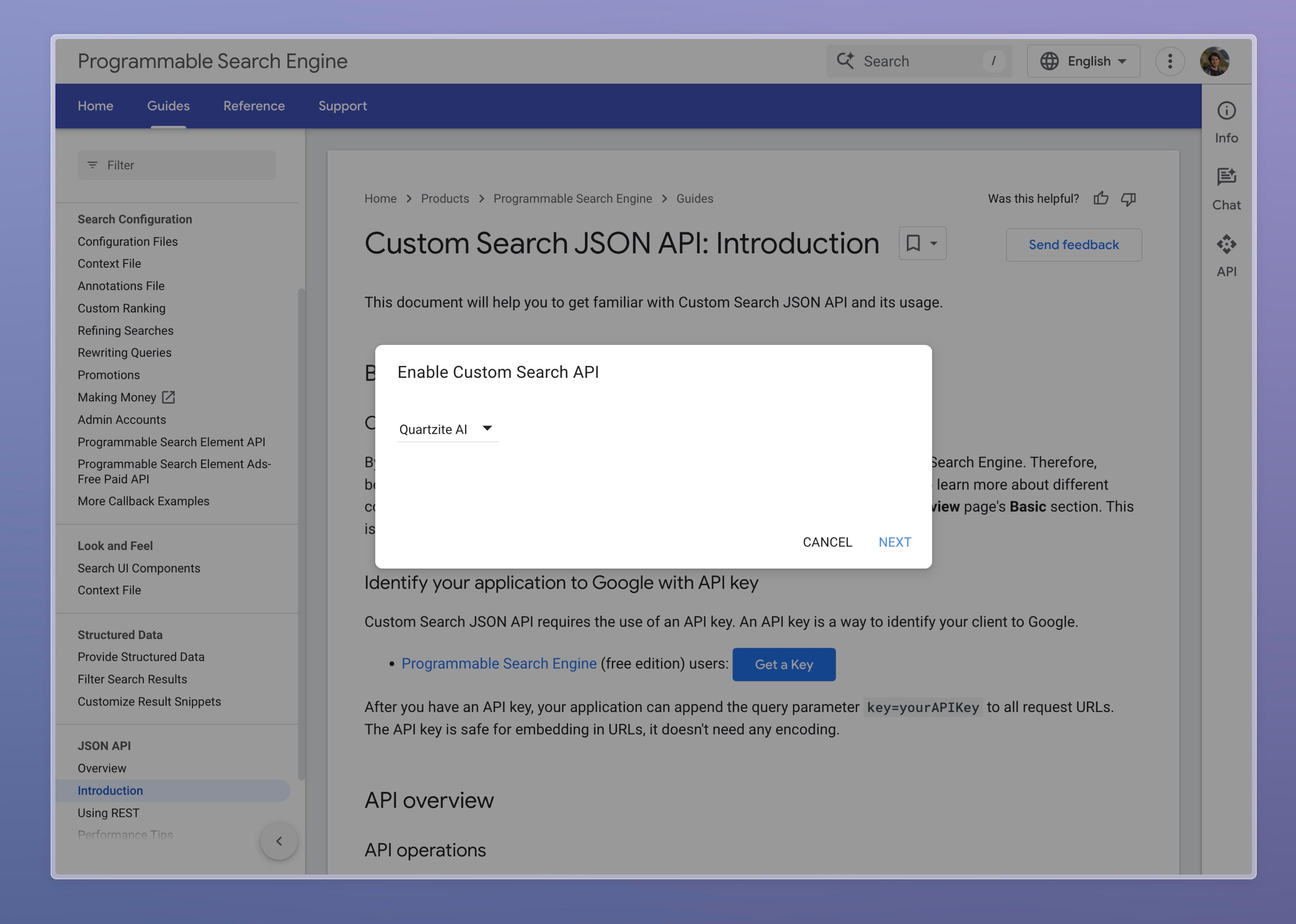This screenshot has width=1296, height=924.
Task: Click the thumbs up helpful icon
Action: (x=1101, y=199)
